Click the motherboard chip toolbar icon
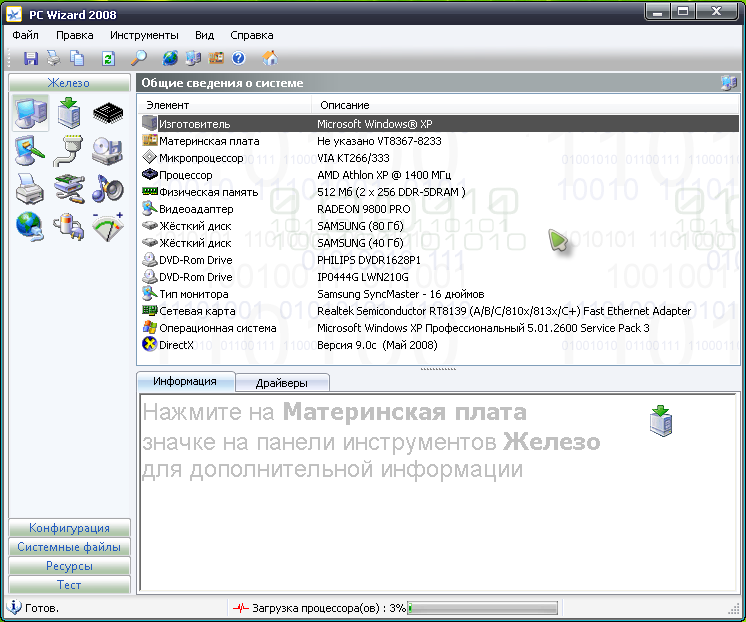746x622 pixels. (216, 59)
